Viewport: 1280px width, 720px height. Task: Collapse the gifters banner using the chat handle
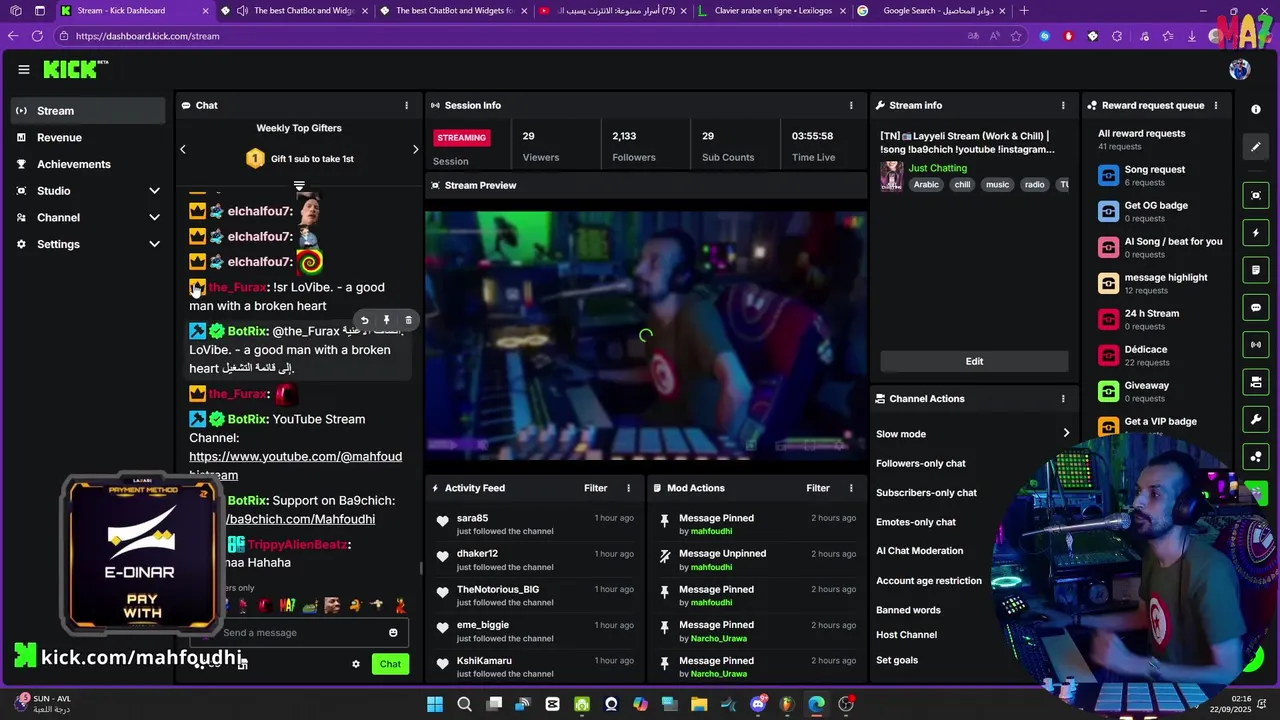pyautogui.click(x=299, y=186)
